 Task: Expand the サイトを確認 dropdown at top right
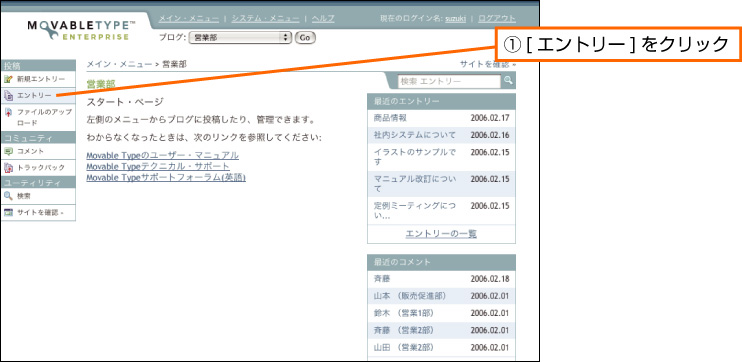487,64
